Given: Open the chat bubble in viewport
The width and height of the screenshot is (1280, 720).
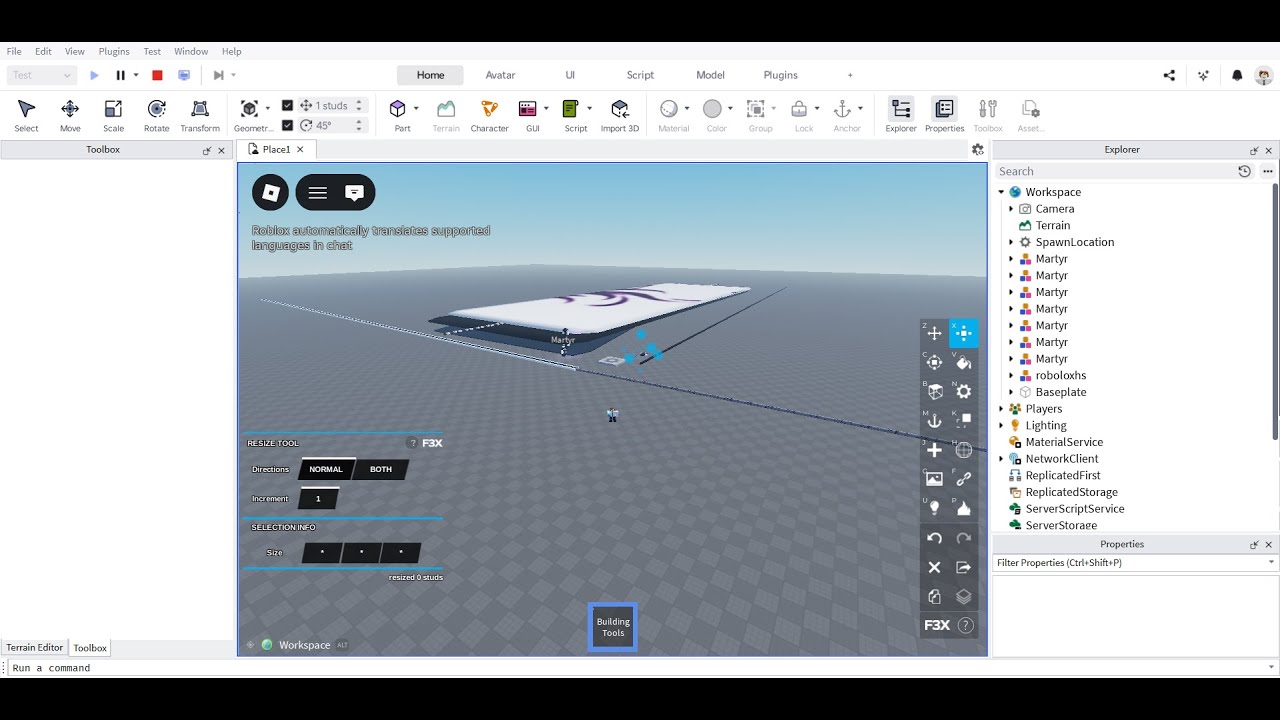Looking at the screenshot, I should pos(354,193).
